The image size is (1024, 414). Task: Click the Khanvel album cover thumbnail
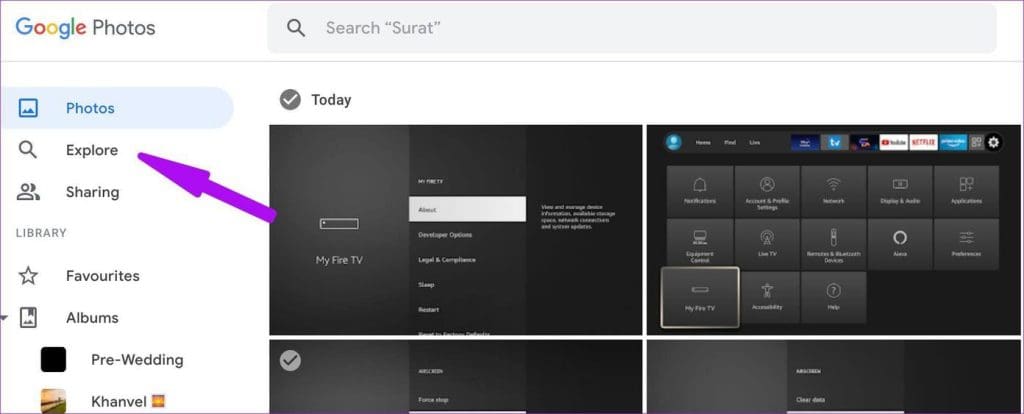click(x=53, y=401)
